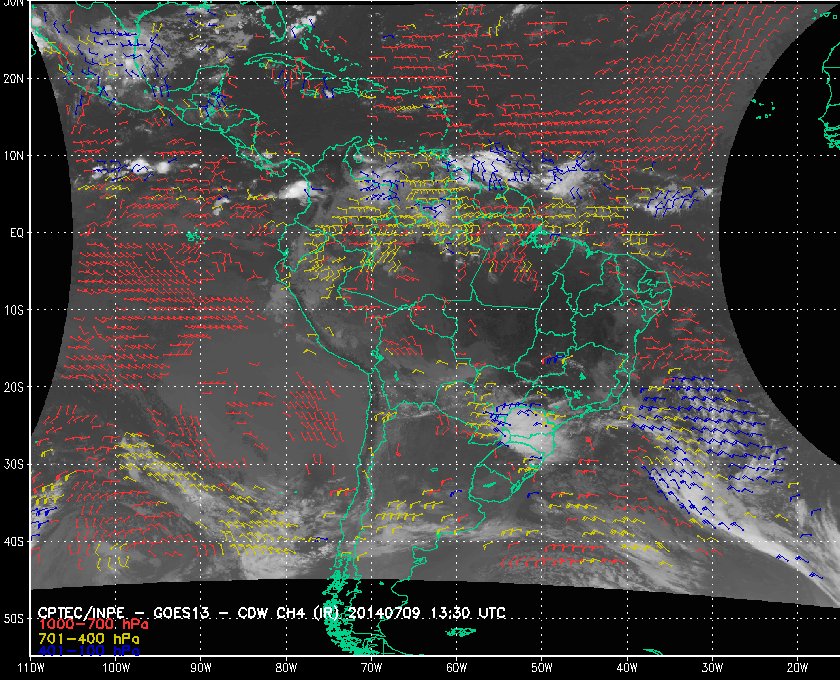Click the 30W longitude label

[x=712, y=668]
